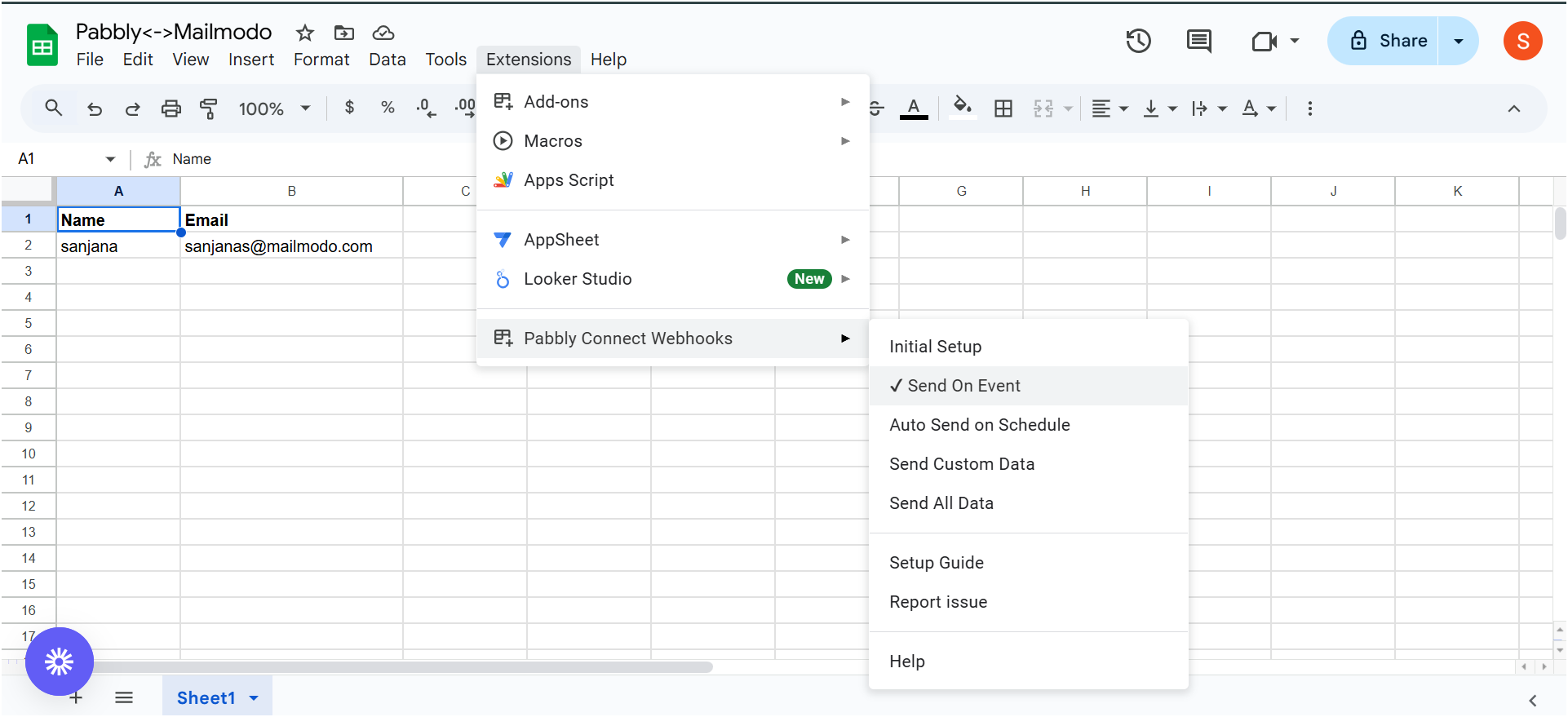The height and width of the screenshot is (717, 1568).
Task: Choose Auto Send on Schedule
Action: 1029,425
